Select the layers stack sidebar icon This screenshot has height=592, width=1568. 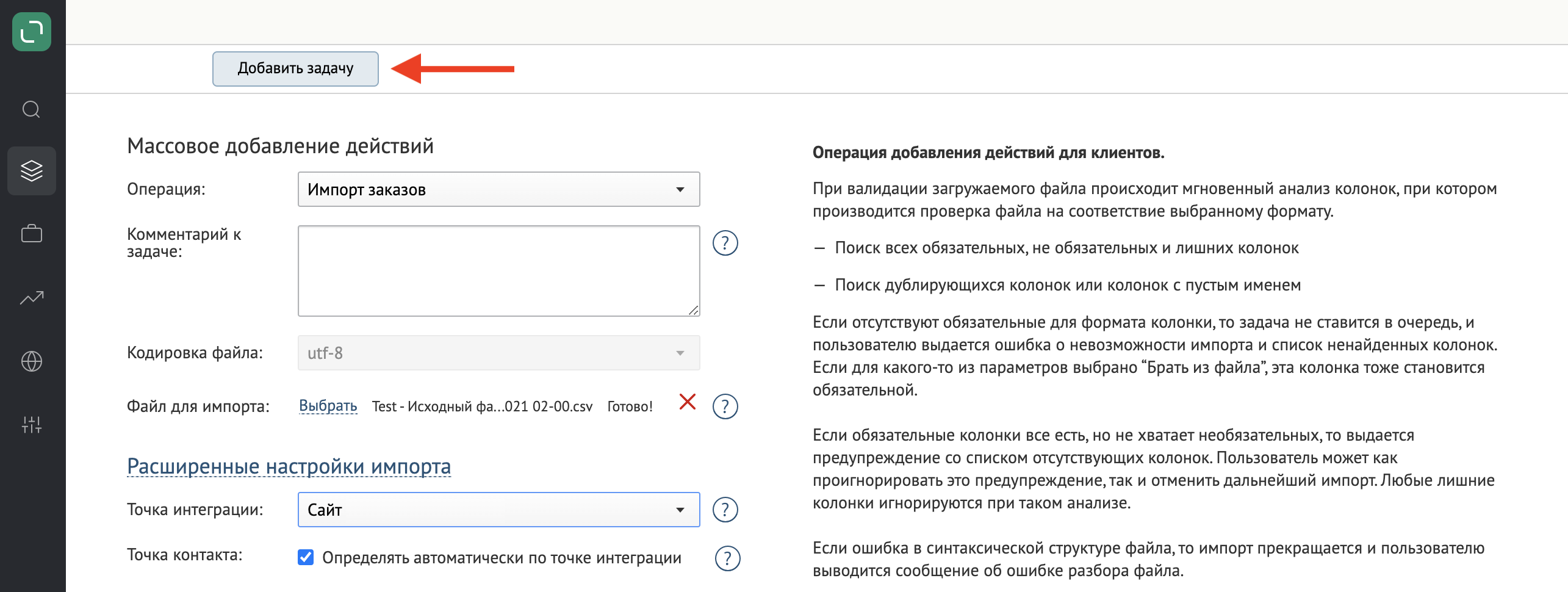[x=32, y=171]
